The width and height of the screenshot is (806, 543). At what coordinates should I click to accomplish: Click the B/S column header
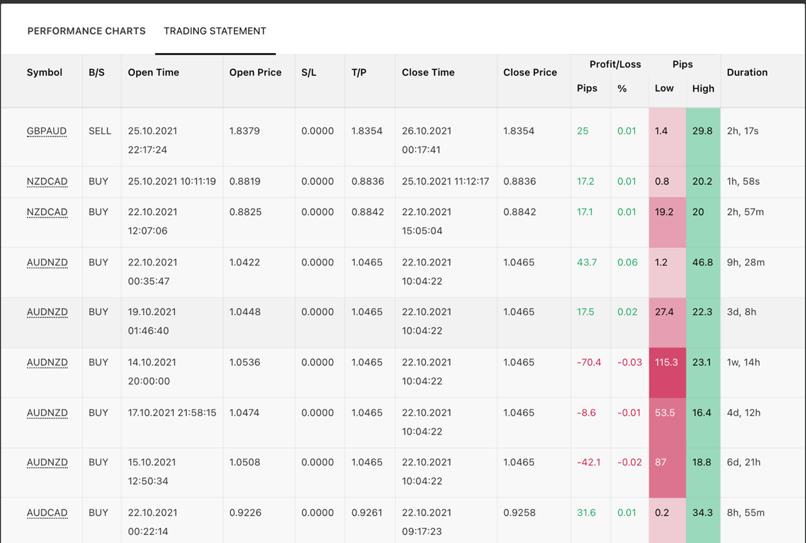tap(96, 73)
